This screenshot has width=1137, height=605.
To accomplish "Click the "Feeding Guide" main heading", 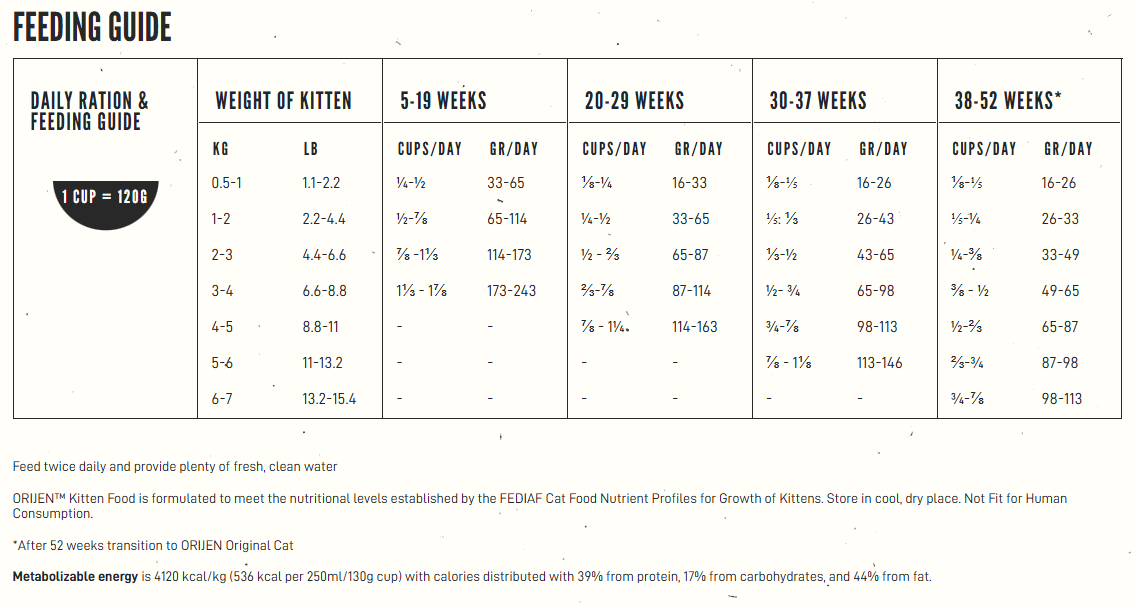I will point(92,28).
